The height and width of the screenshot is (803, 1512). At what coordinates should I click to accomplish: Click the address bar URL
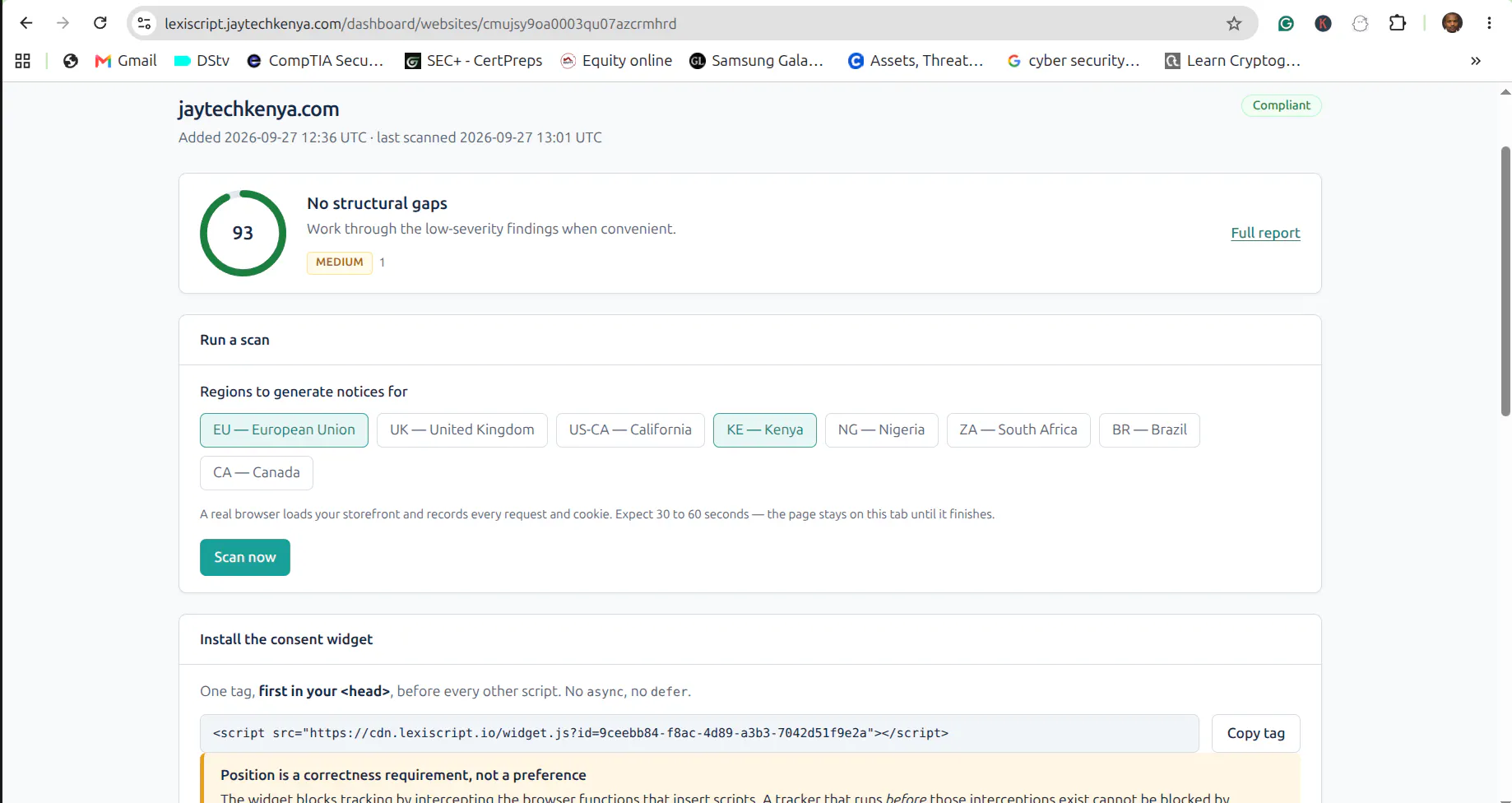click(420, 24)
